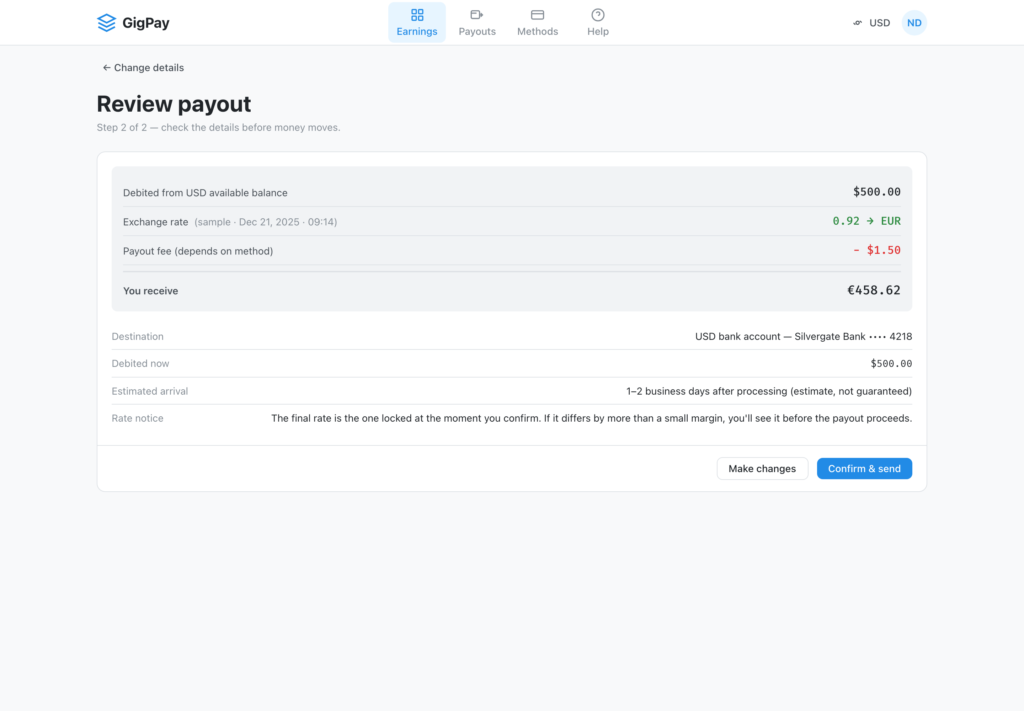The width and height of the screenshot is (1024, 711).
Task: Click the Estimated arrival label
Action: click(150, 391)
